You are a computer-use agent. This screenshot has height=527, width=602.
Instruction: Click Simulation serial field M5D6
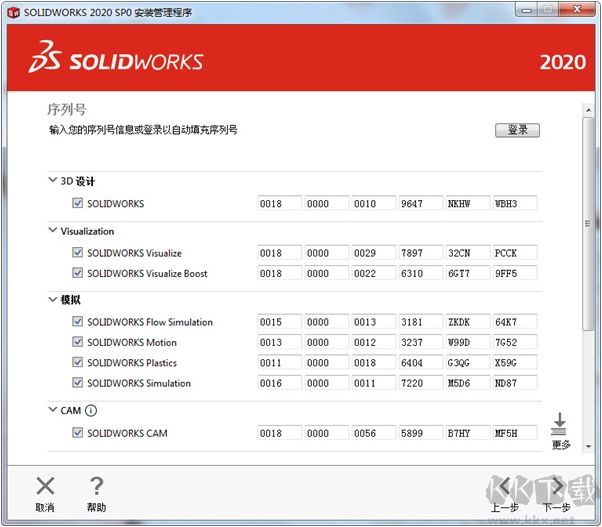point(468,383)
